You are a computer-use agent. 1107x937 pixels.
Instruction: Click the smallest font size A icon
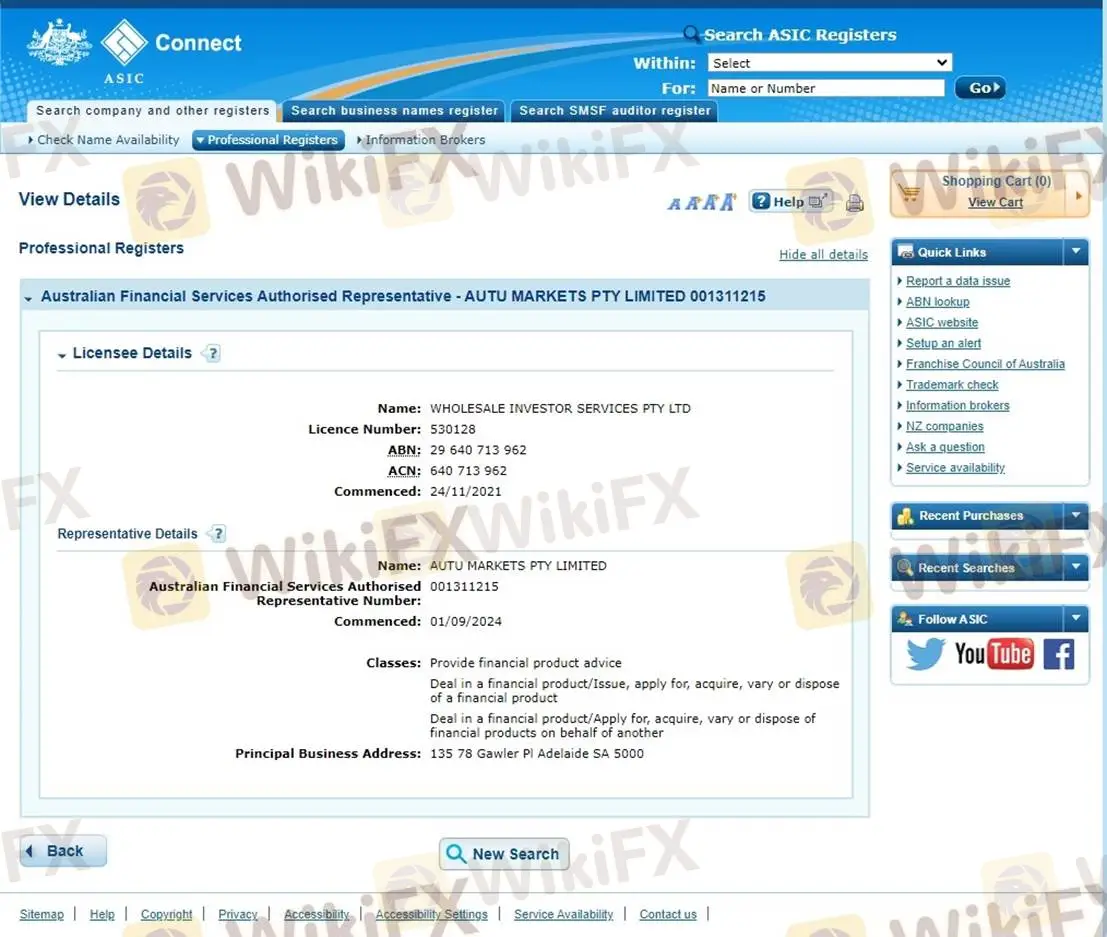[674, 205]
